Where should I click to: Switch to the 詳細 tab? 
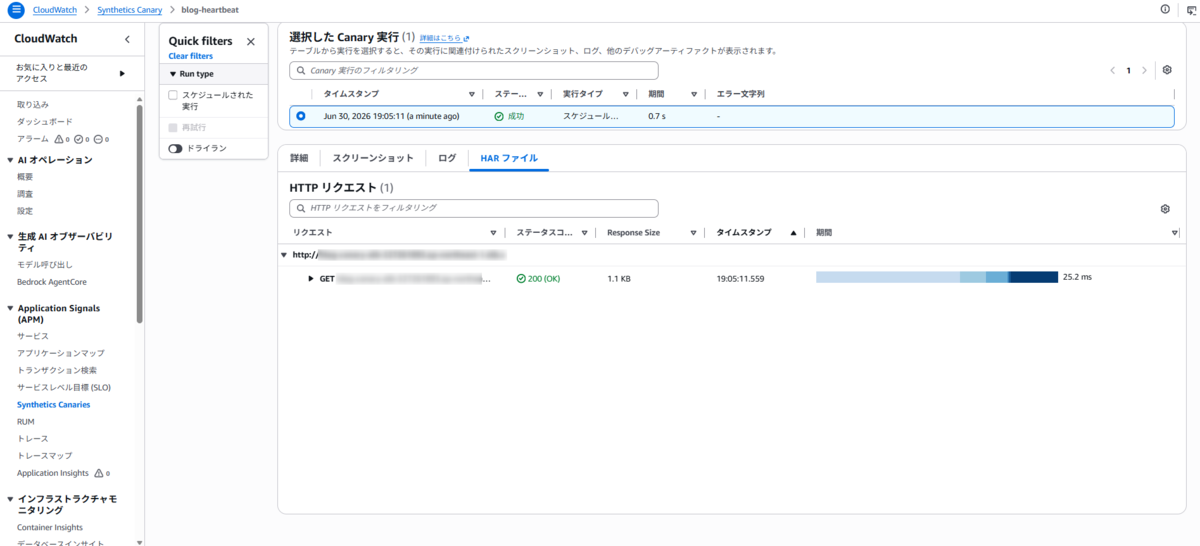[x=299, y=158]
